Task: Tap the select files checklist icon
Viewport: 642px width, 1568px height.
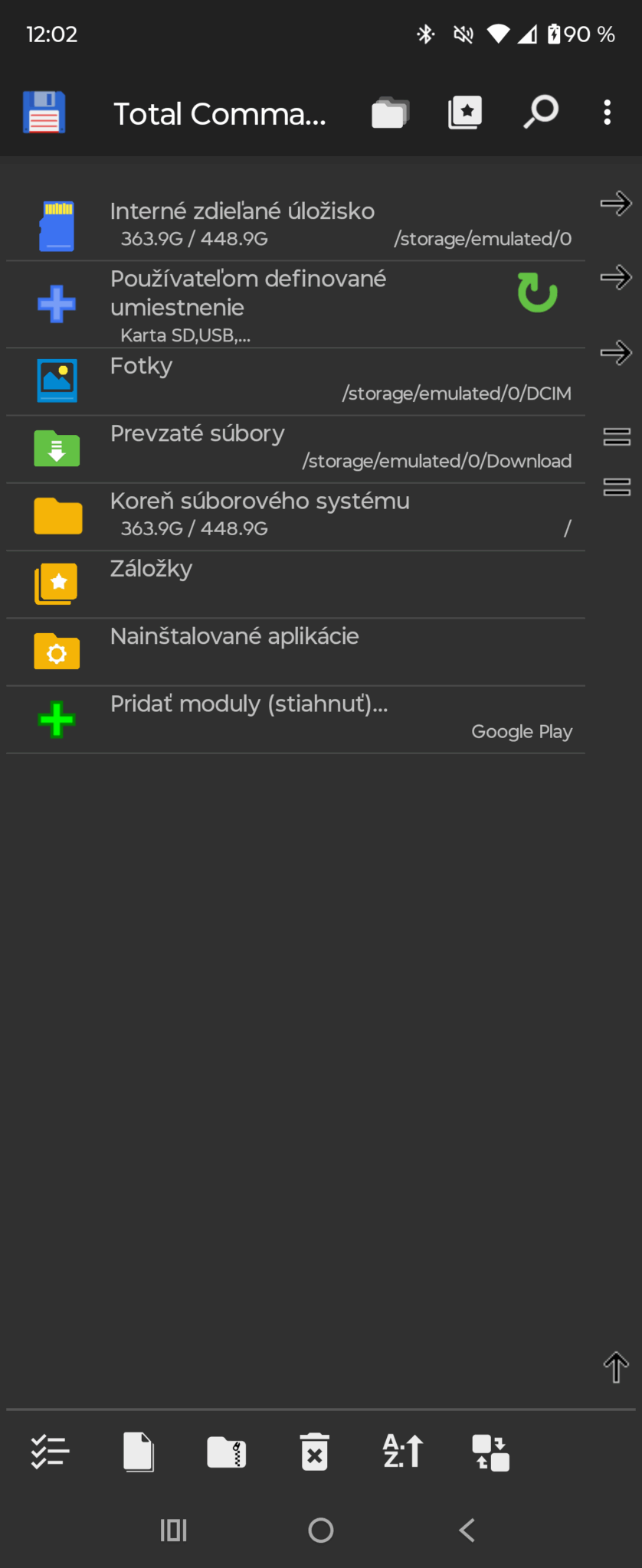Action: point(50,1451)
